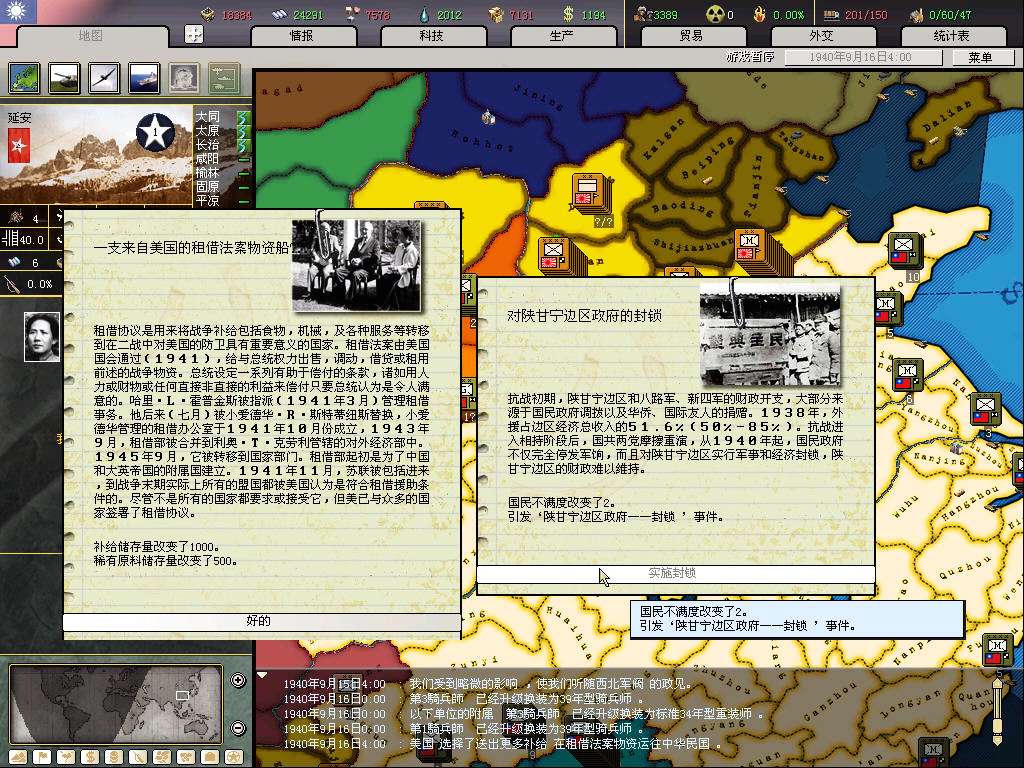Select 大同 in the province list

pos(208,116)
